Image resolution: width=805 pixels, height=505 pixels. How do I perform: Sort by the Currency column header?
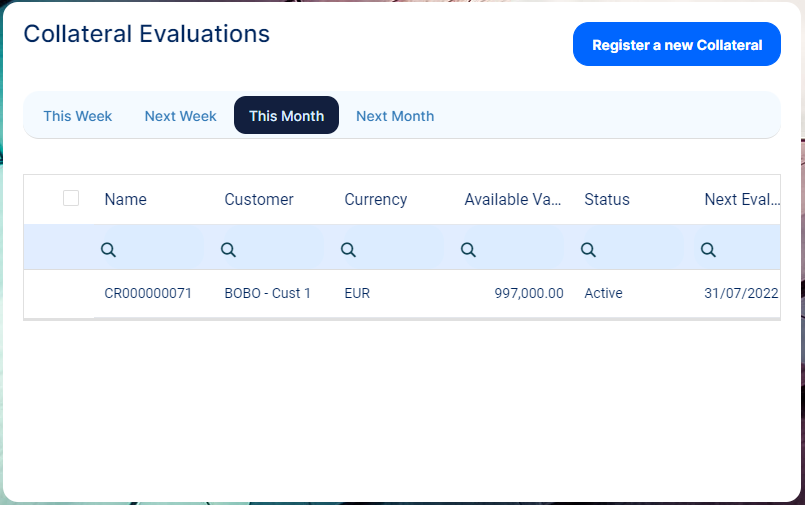point(376,200)
